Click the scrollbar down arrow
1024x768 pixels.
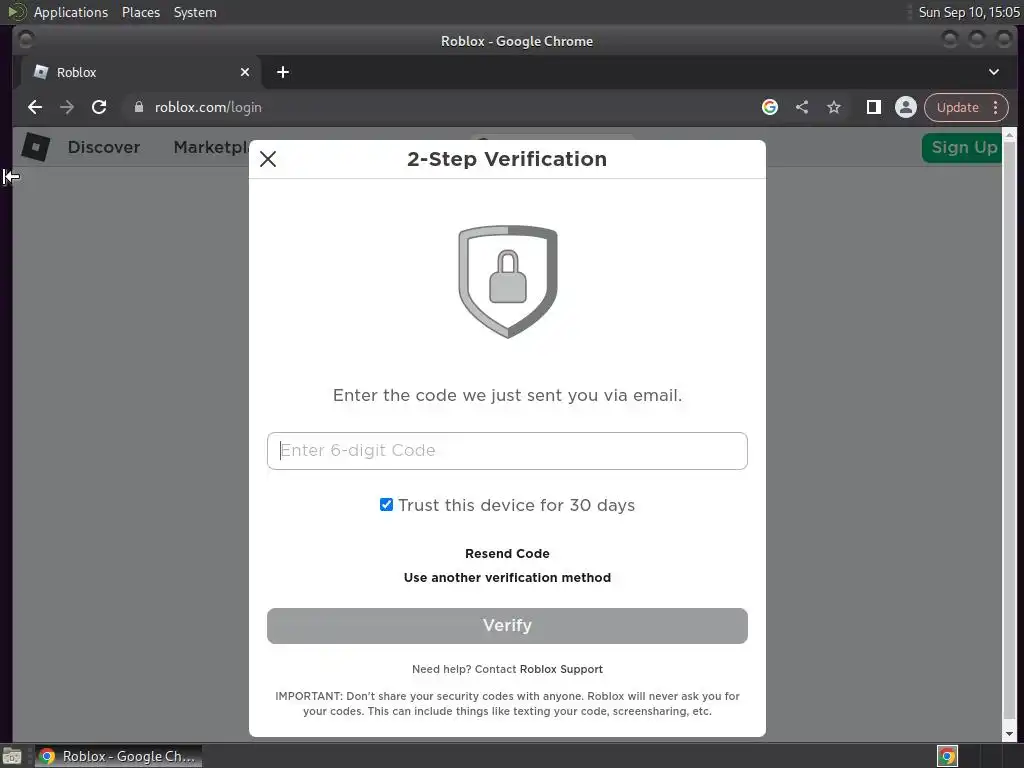click(1009, 734)
